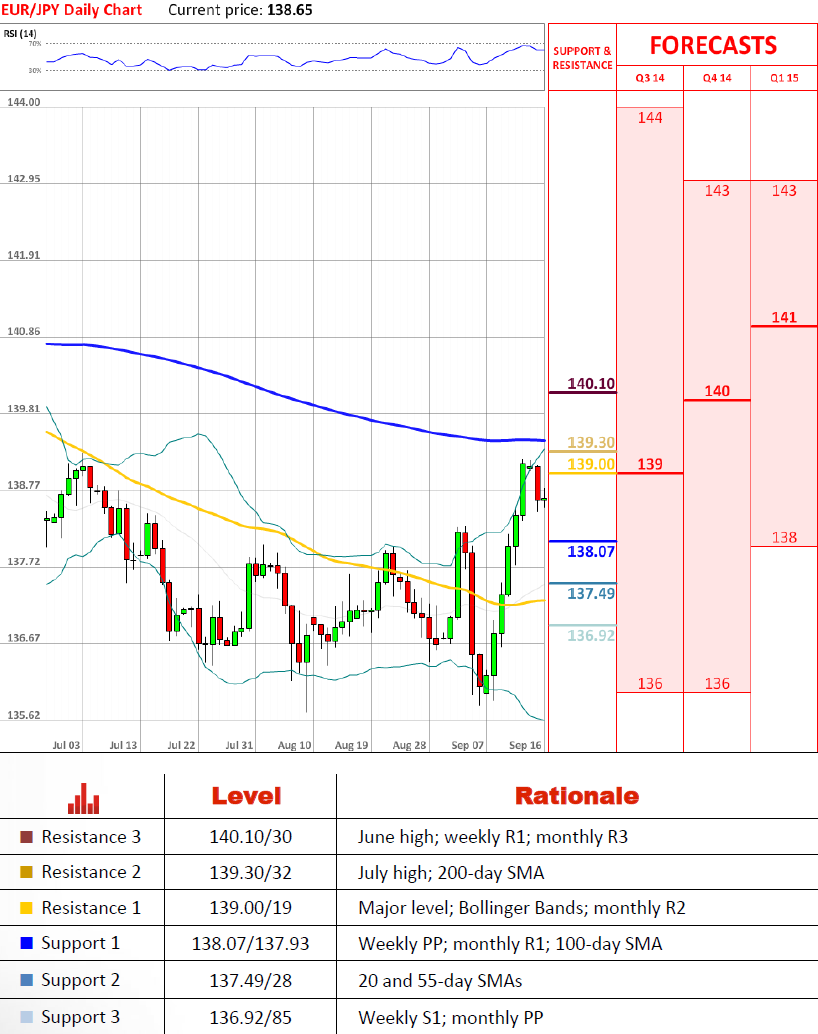Screen dimensions: 818x1034
Task: Click the level cell 140.10/30
Action: click(x=251, y=837)
